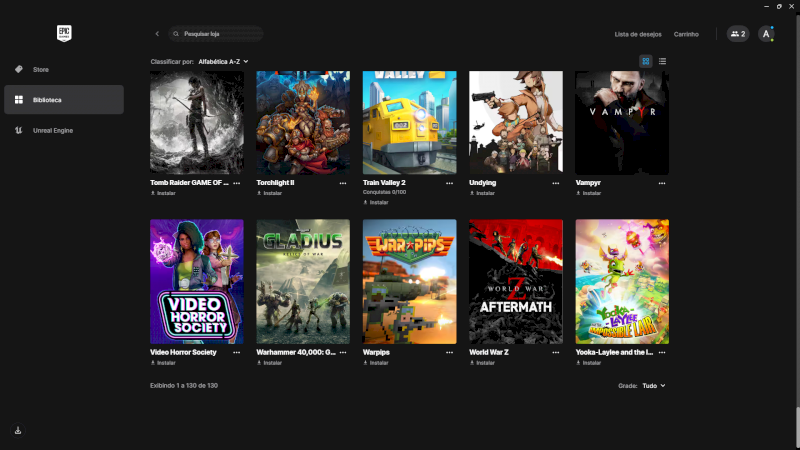Open more options for Video Horror Society
The width and height of the screenshot is (800, 450).
point(237,353)
